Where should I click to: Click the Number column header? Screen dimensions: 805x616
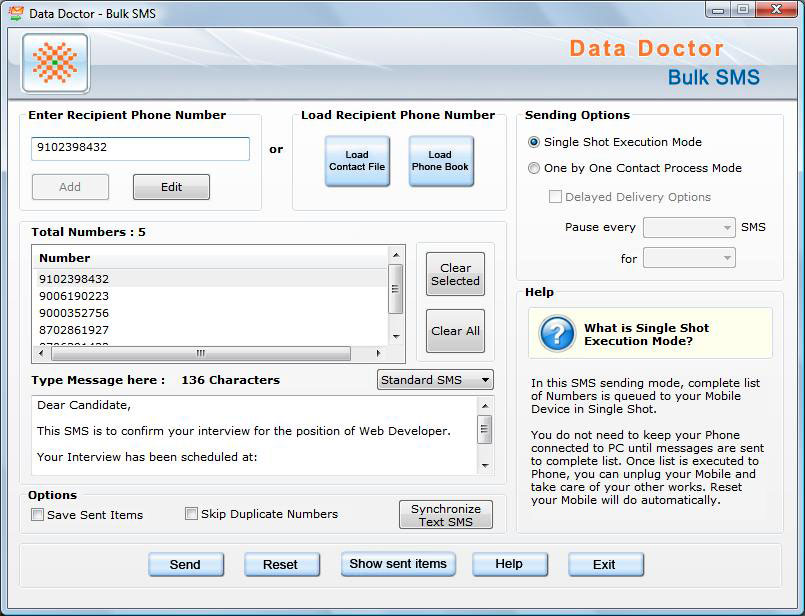click(210, 258)
